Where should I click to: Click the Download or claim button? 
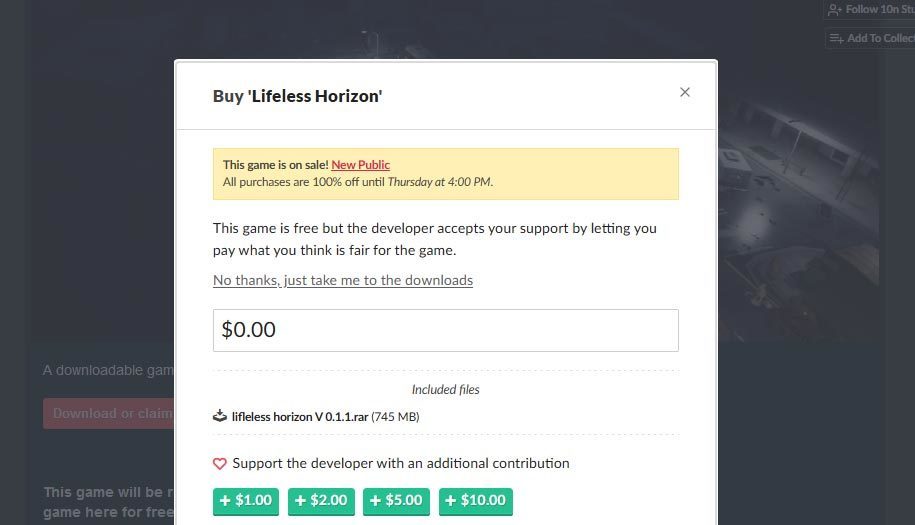pyautogui.click(x=109, y=414)
